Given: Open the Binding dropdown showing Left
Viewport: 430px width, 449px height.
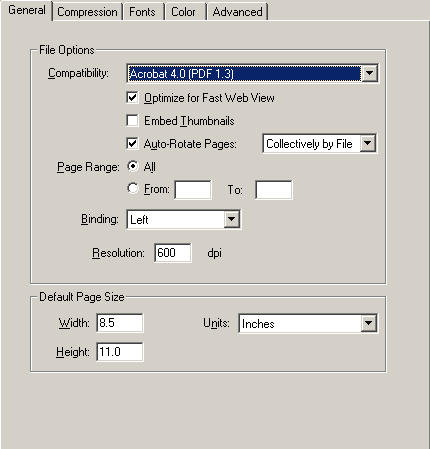Looking at the screenshot, I should coord(184,219).
